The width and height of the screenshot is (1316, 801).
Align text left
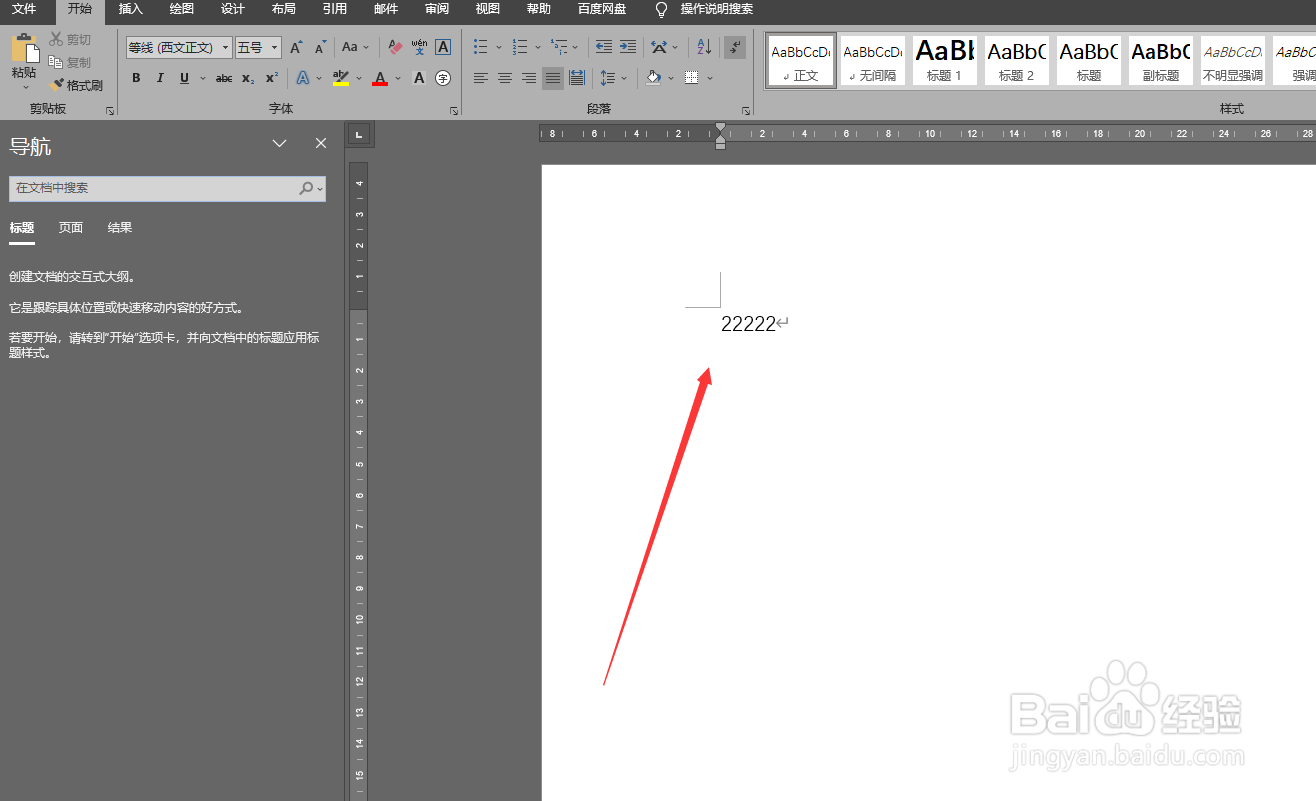click(x=481, y=78)
